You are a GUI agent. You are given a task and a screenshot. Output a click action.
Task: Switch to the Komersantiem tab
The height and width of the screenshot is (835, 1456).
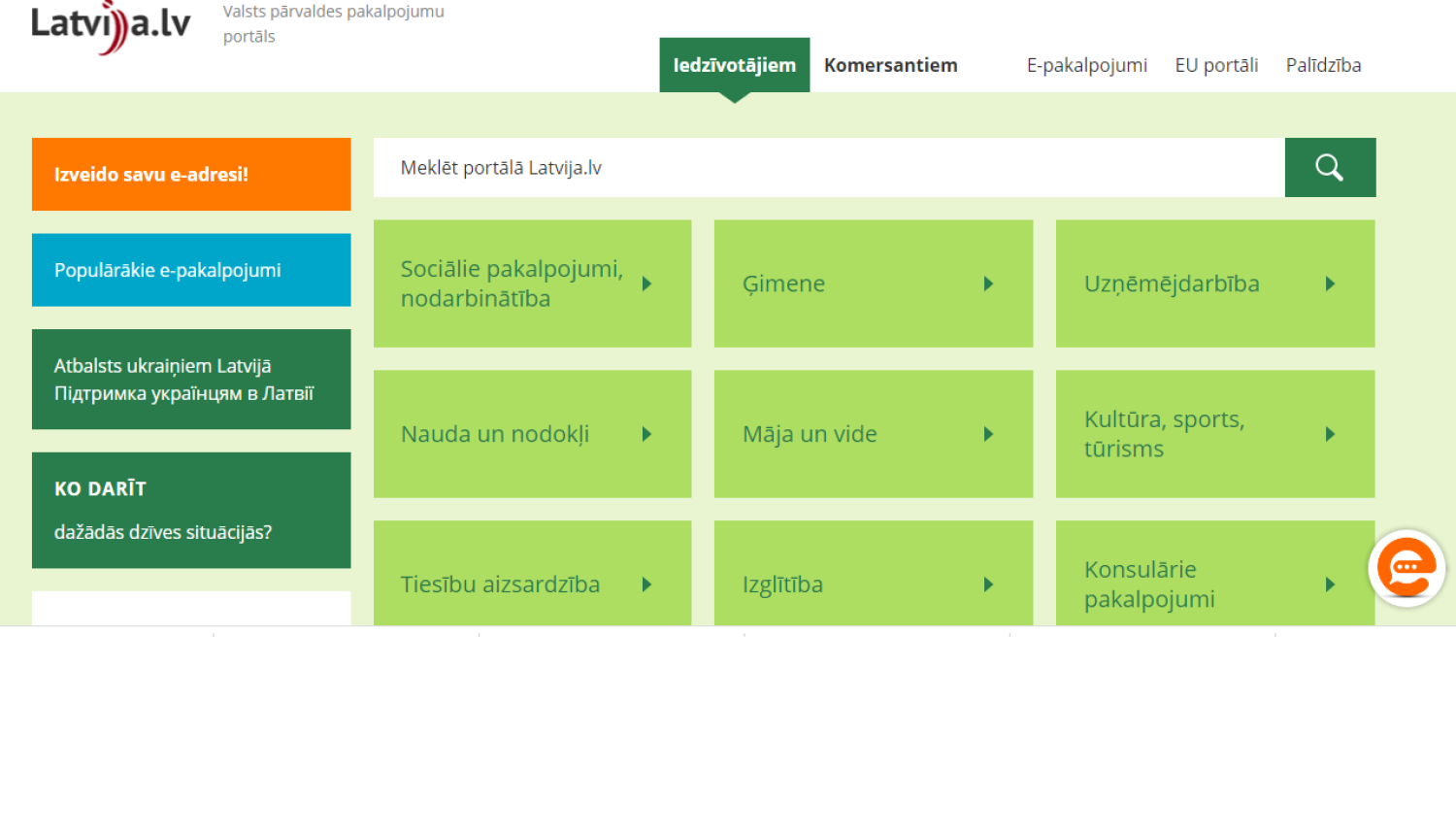[890, 65]
